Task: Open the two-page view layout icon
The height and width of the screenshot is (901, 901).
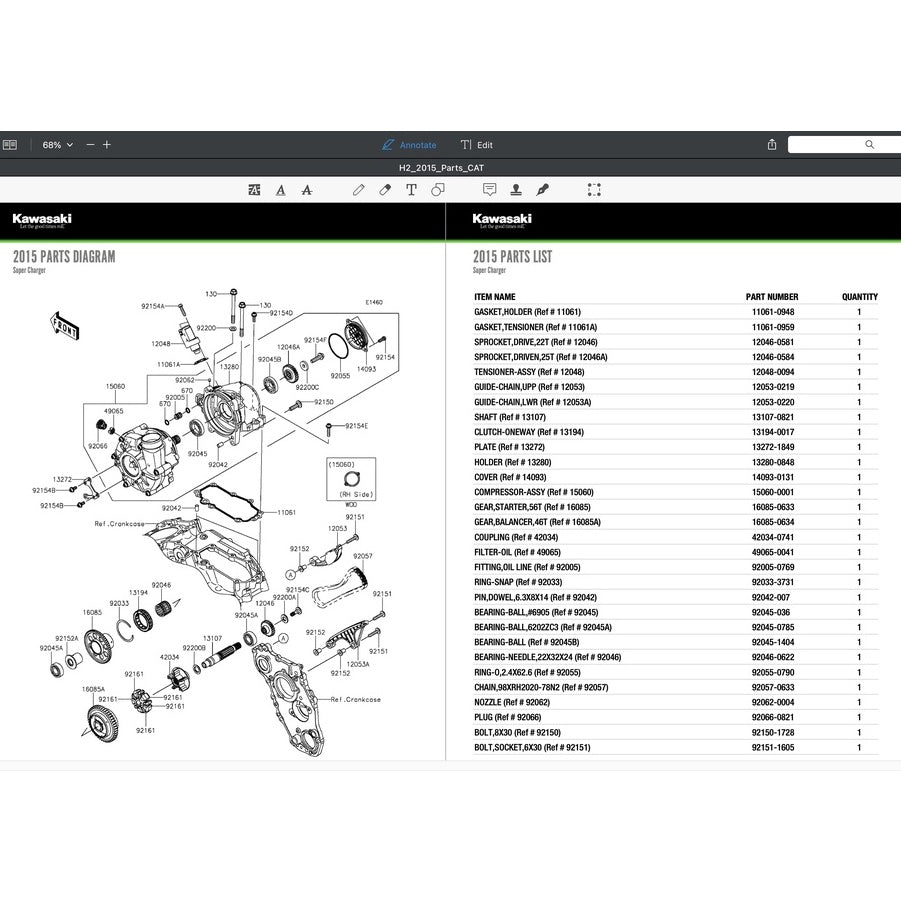Action: pyautogui.click(x=11, y=144)
